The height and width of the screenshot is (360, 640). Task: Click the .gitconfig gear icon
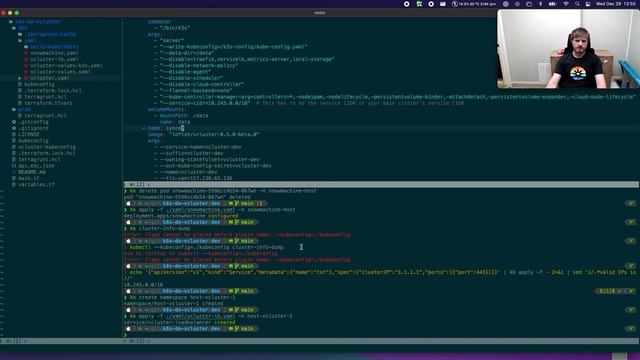point(14,122)
